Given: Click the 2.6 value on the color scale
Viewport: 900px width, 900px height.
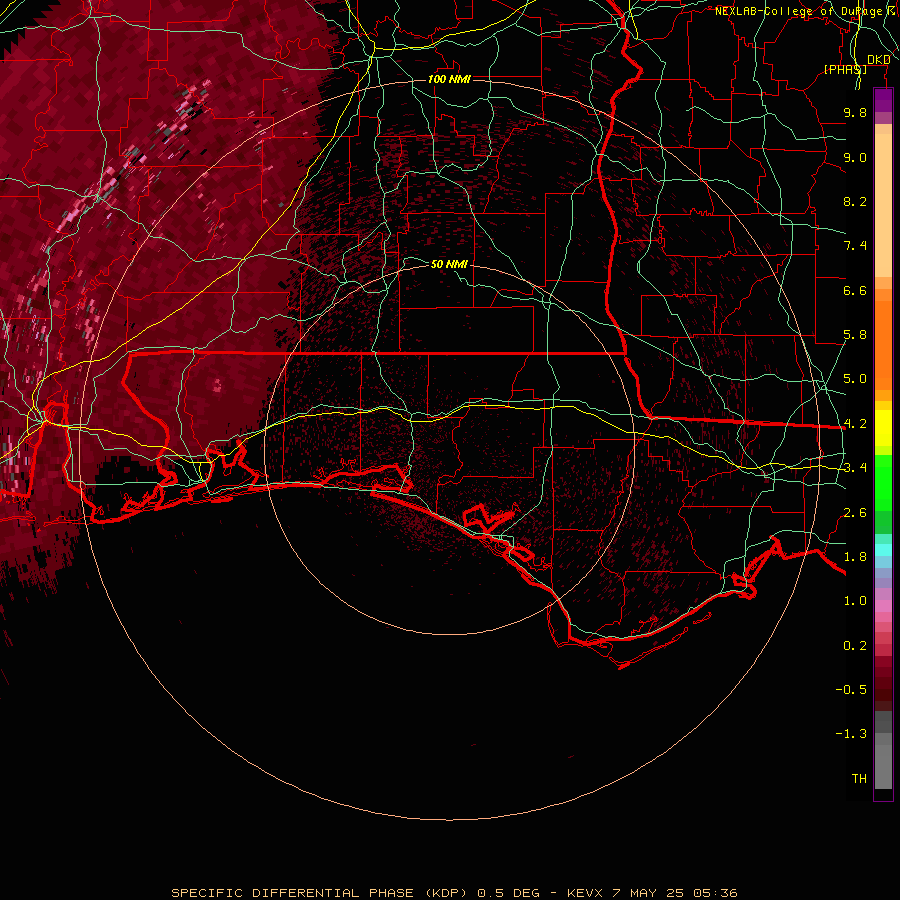Looking at the screenshot, I should 855,513.
